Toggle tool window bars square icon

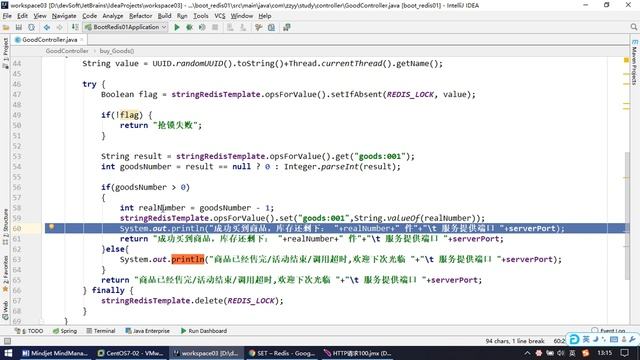(7, 341)
